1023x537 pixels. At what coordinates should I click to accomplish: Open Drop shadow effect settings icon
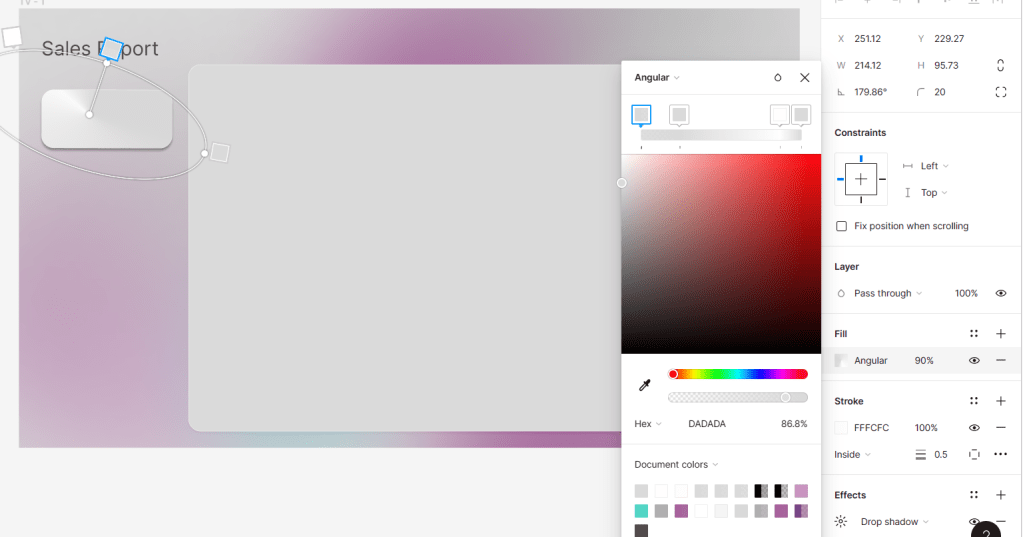841,522
